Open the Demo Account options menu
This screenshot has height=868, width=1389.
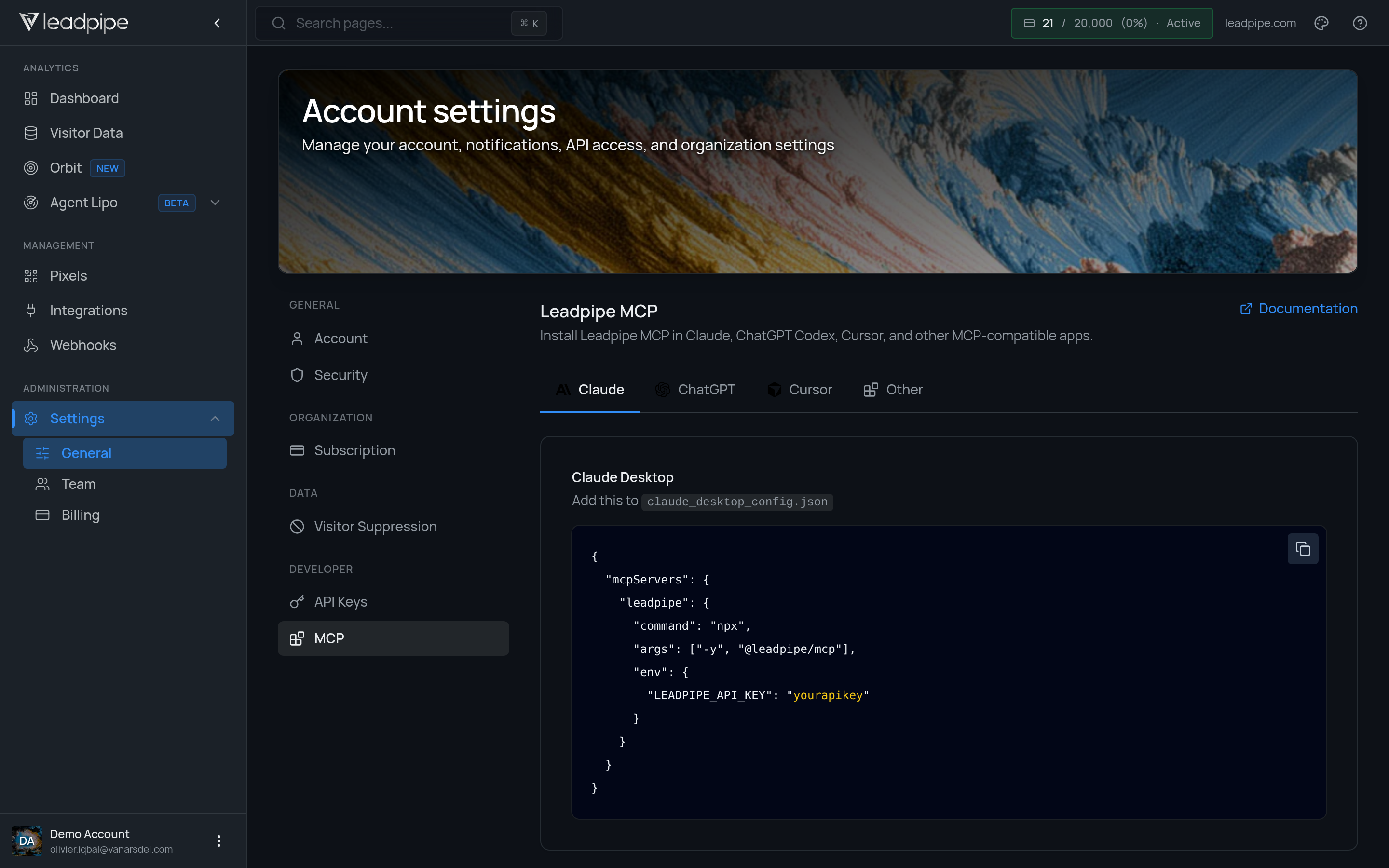[x=218, y=841]
